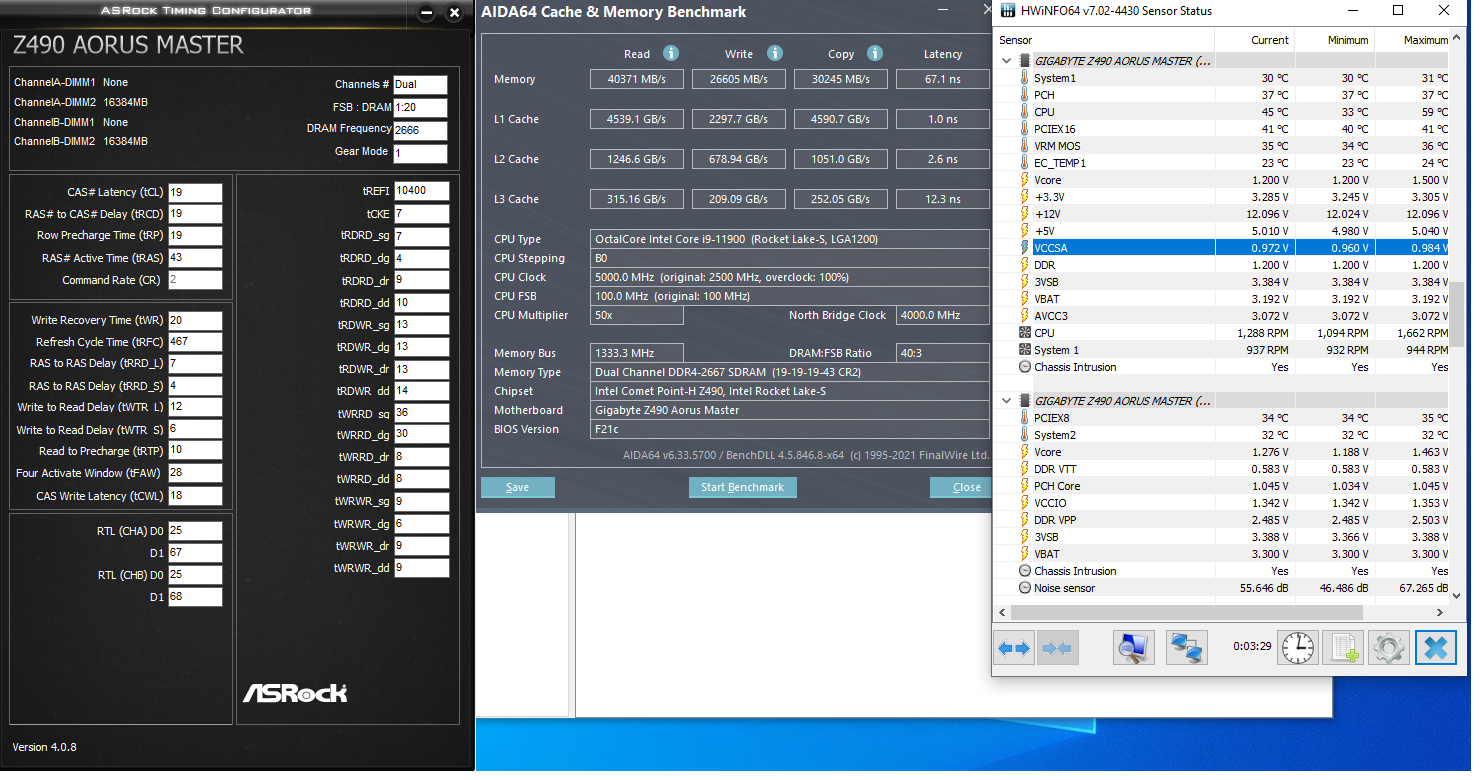
Task: Click the Current column header in HWiNFO
Action: (x=1254, y=40)
